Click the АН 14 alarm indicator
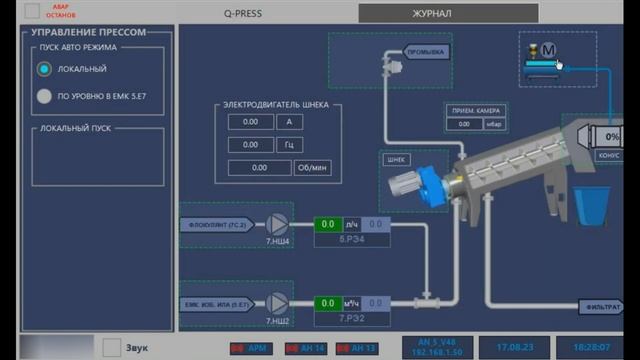 [x=306, y=348]
